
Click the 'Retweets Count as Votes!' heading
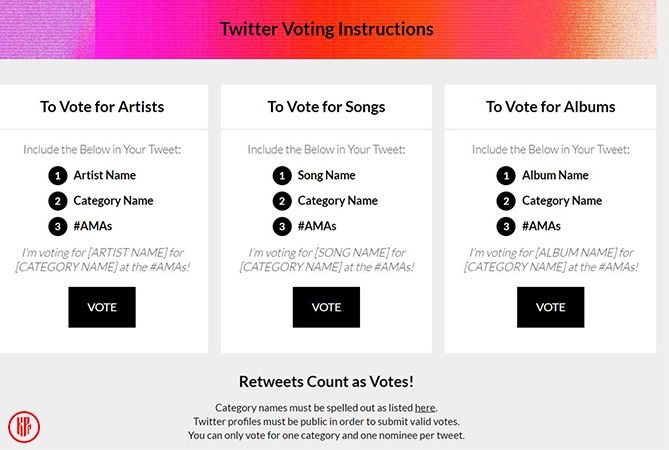[326, 381]
